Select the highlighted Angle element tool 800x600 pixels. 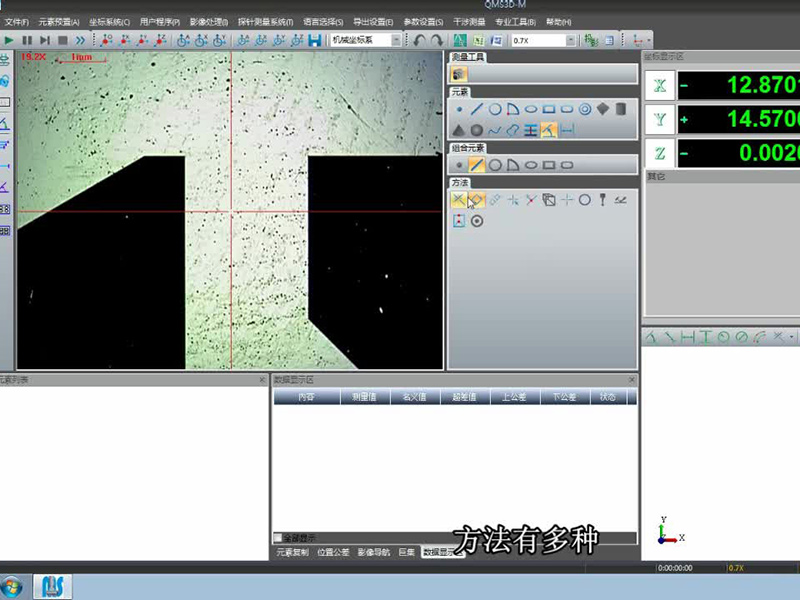click(x=548, y=130)
